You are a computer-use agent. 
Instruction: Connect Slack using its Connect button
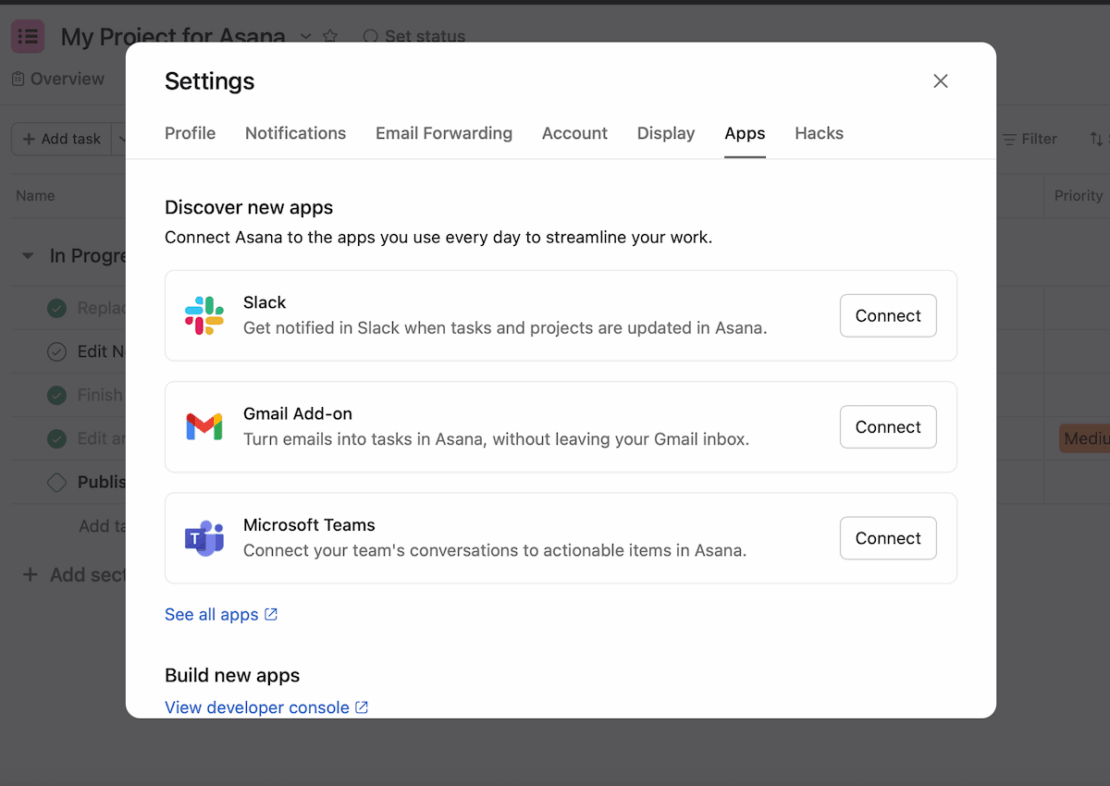(887, 315)
